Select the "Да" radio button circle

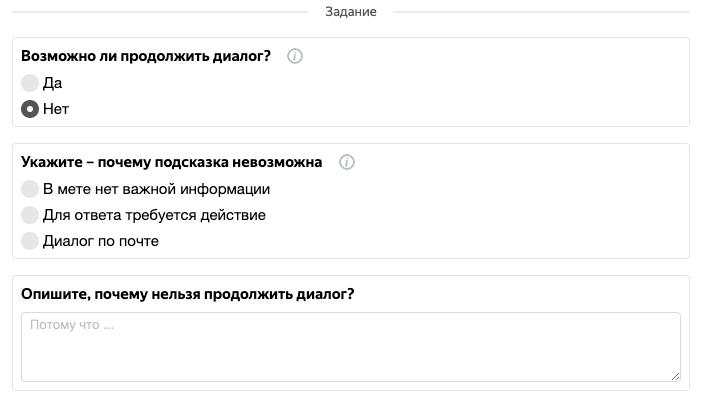30,83
